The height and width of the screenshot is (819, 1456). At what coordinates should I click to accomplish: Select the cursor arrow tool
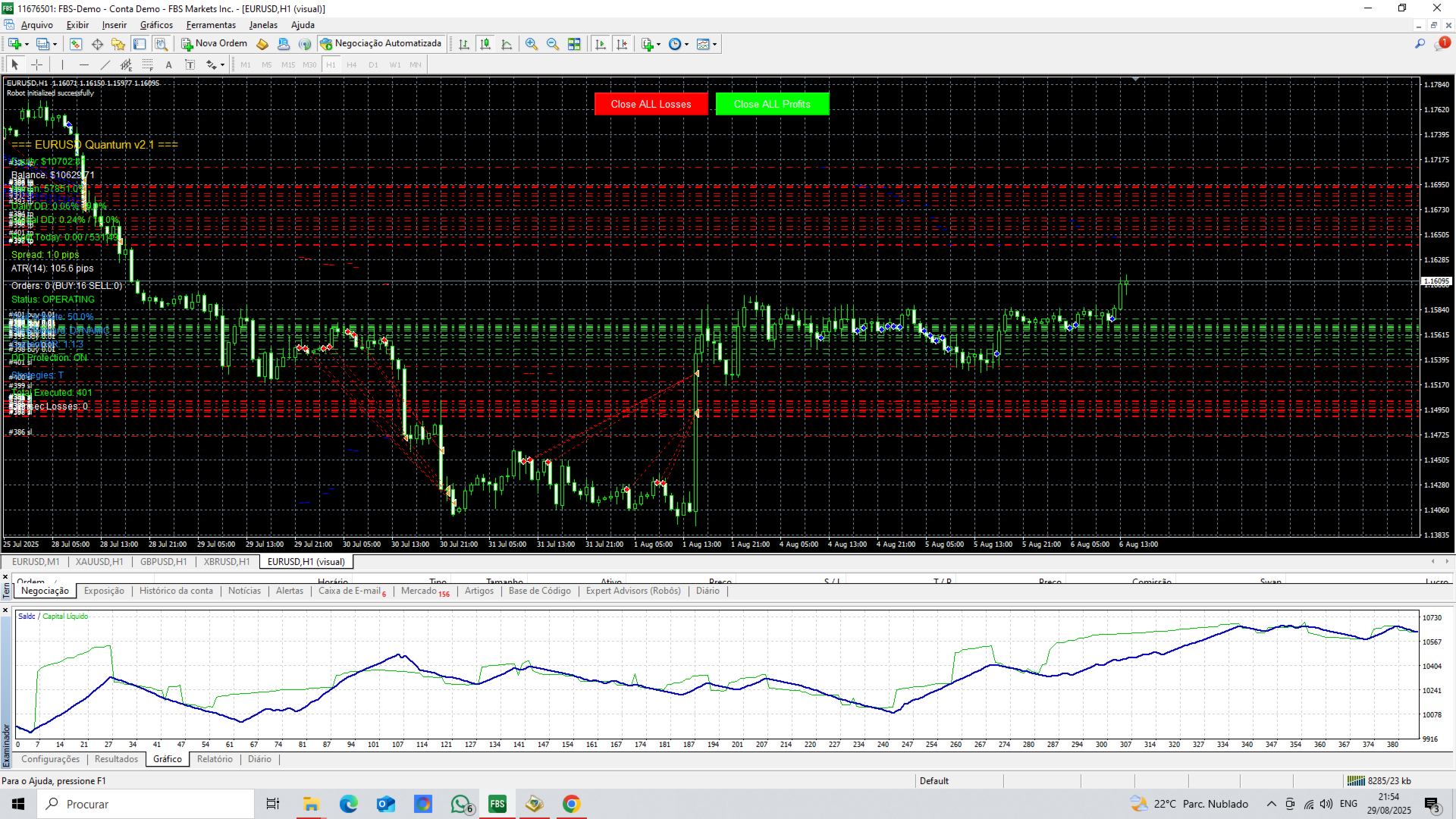click(14, 65)
